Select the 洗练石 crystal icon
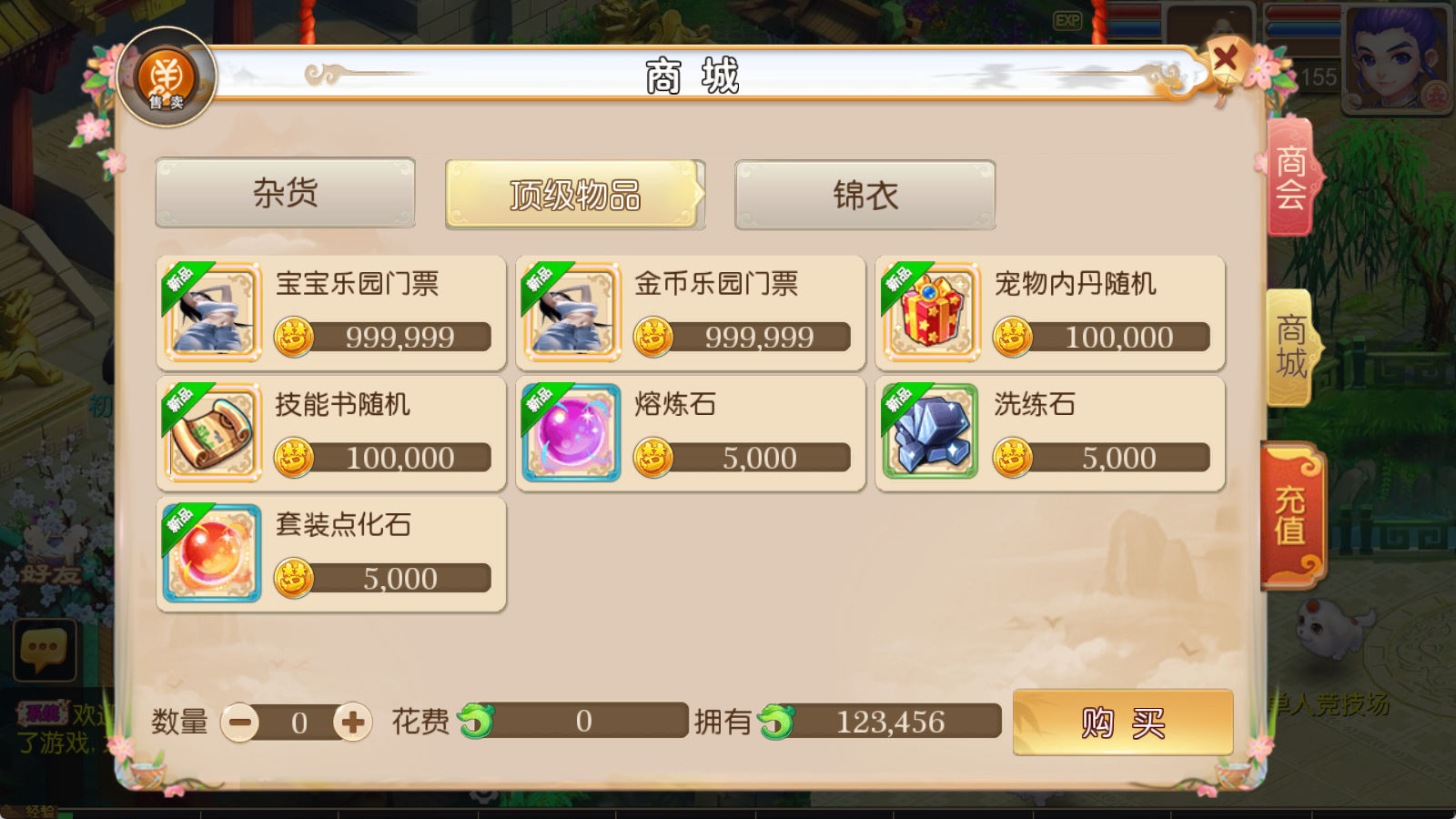Screen dimensions: 1456x819 point(931,433)
